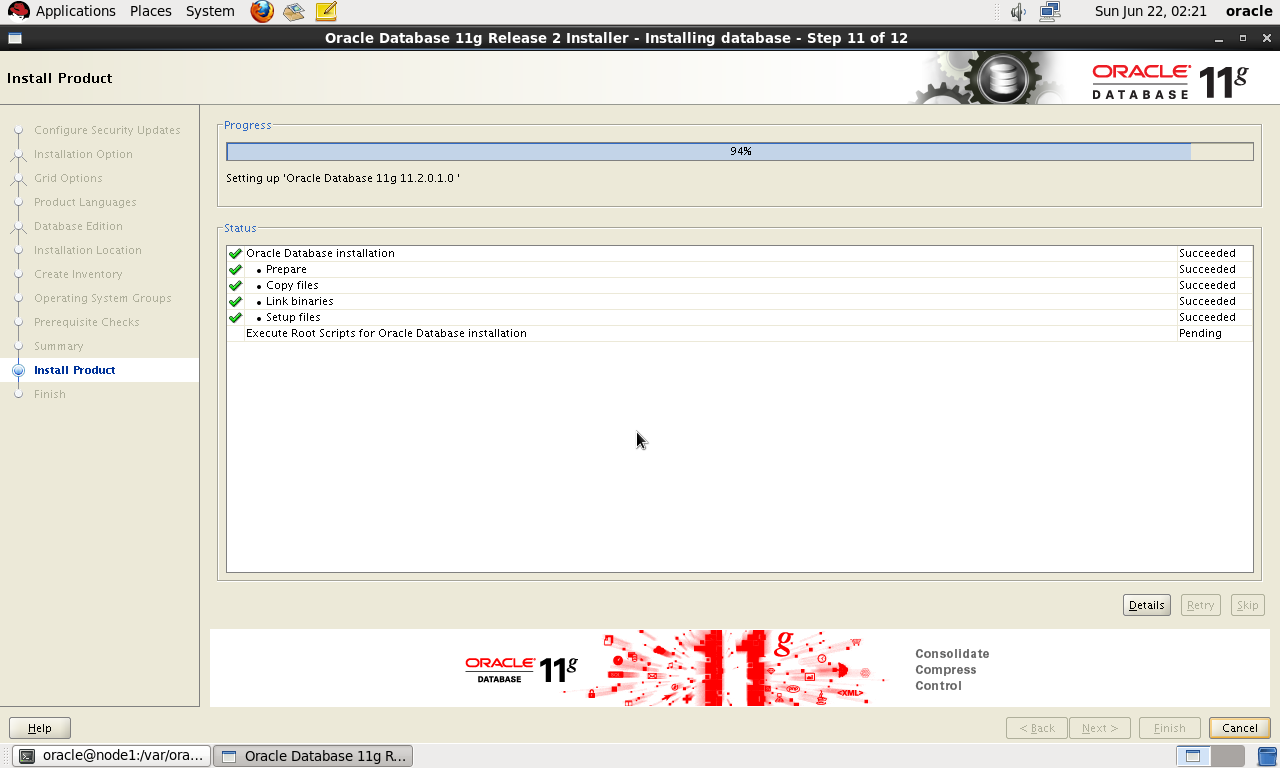1280x768 pixels.
Task: Click the Install Product step bullet icon
Action: (x=18, y=370)
